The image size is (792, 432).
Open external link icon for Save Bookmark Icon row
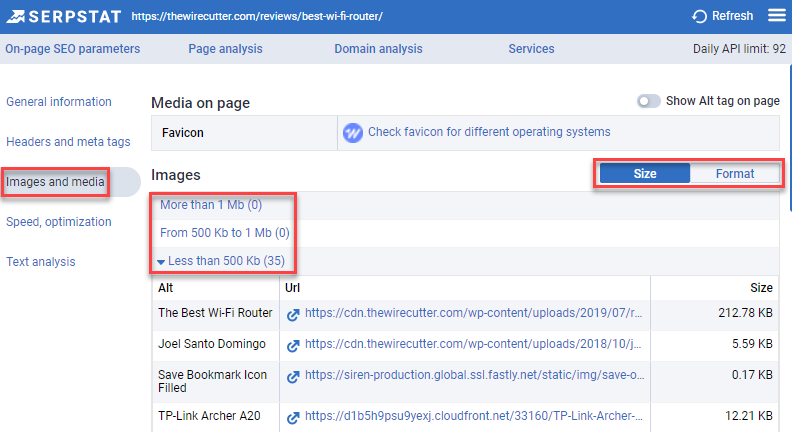[x=293, y=377]
